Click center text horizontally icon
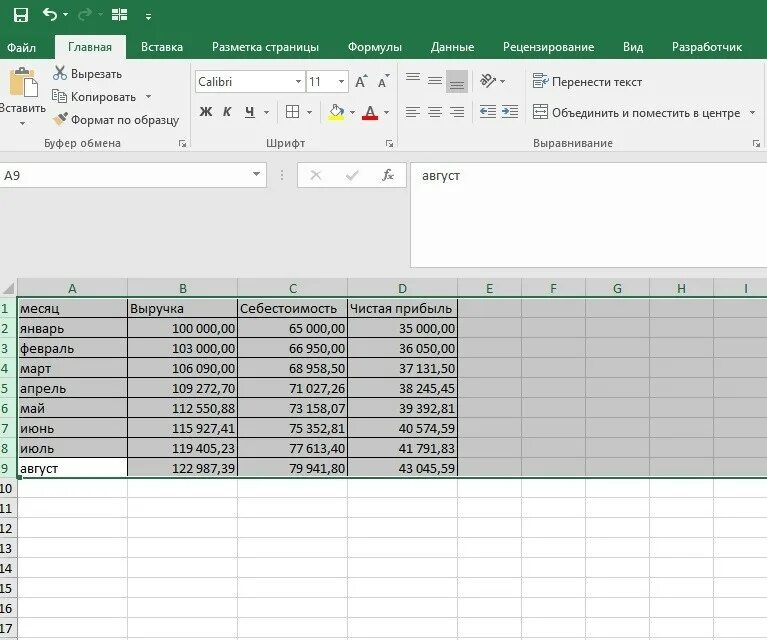This screenshot has width=767, height=640. tap(435, 112)
